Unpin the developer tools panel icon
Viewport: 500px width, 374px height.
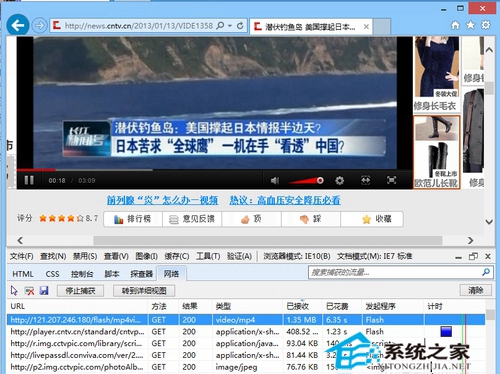coord(473,256)
